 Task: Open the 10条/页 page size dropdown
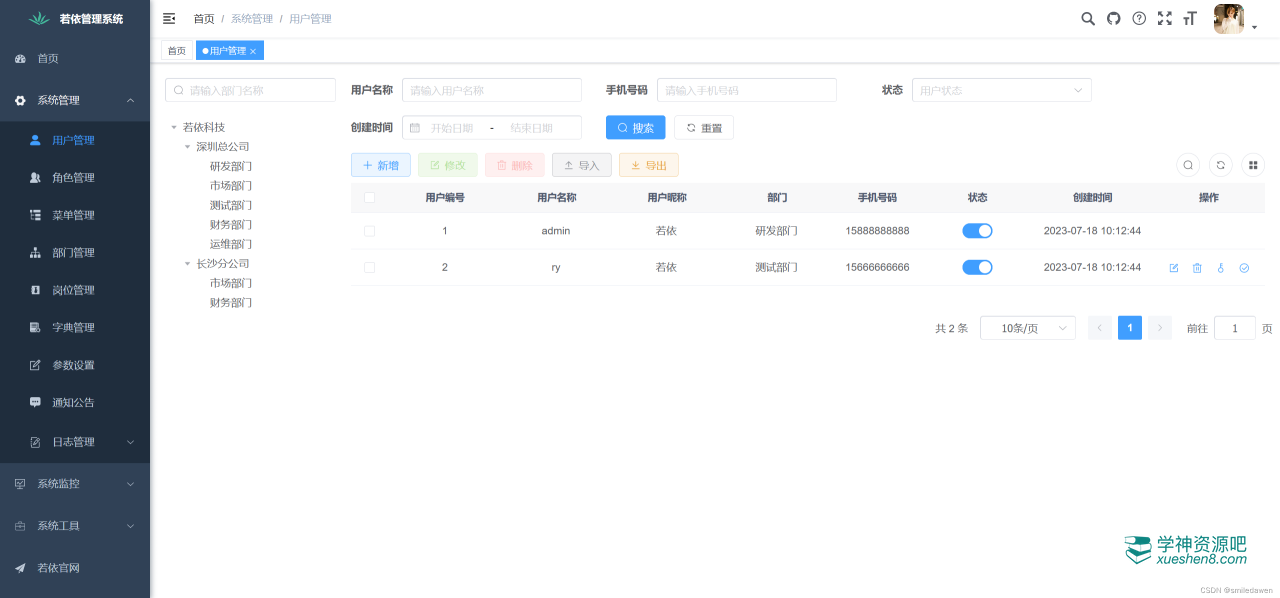tap(1027, 328)
